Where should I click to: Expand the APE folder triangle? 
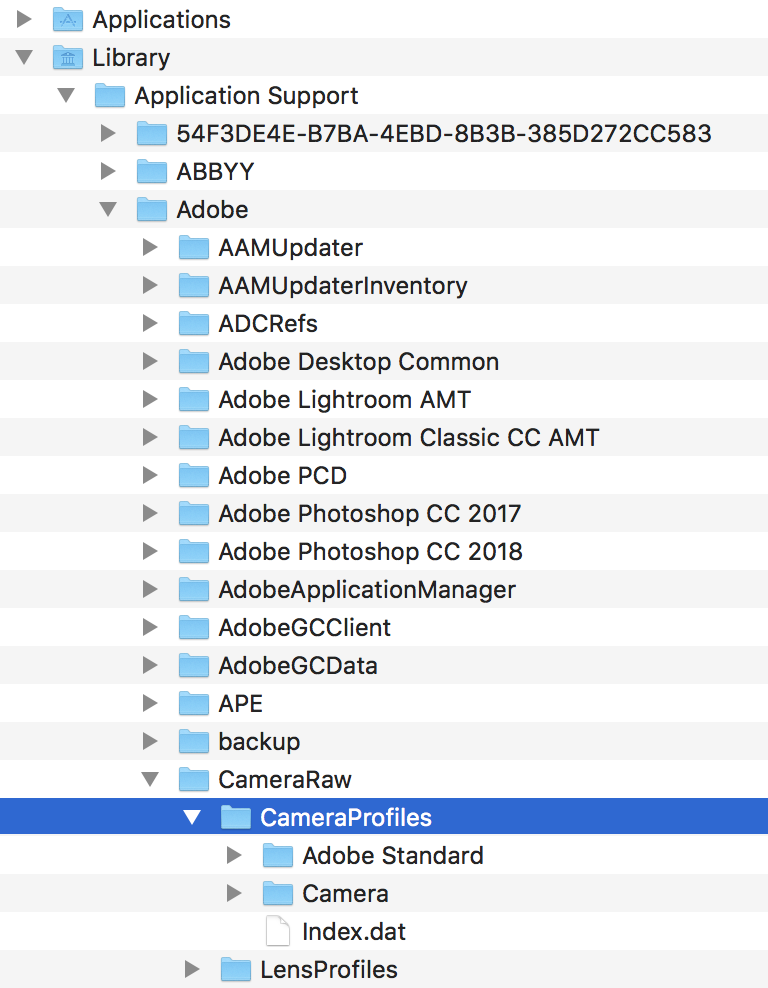click(x=150, y=703)
